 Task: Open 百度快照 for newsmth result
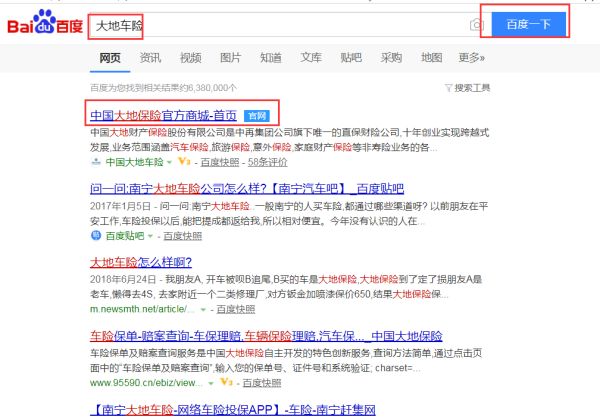[236, 309]
